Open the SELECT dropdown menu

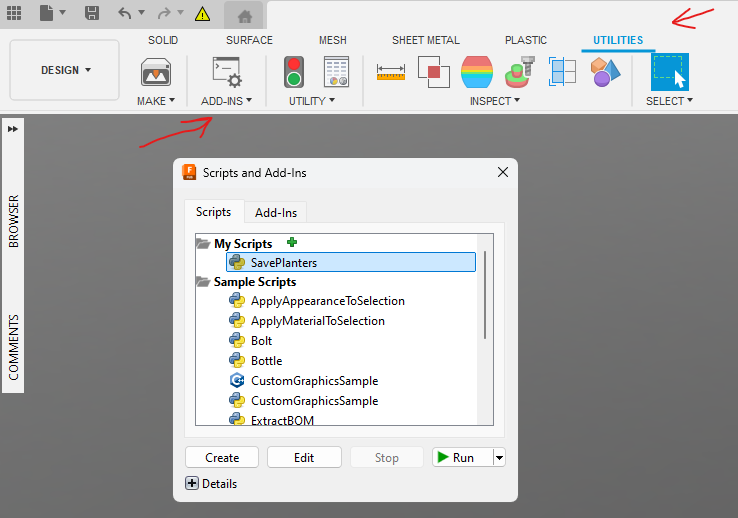(x=669, y=101)
